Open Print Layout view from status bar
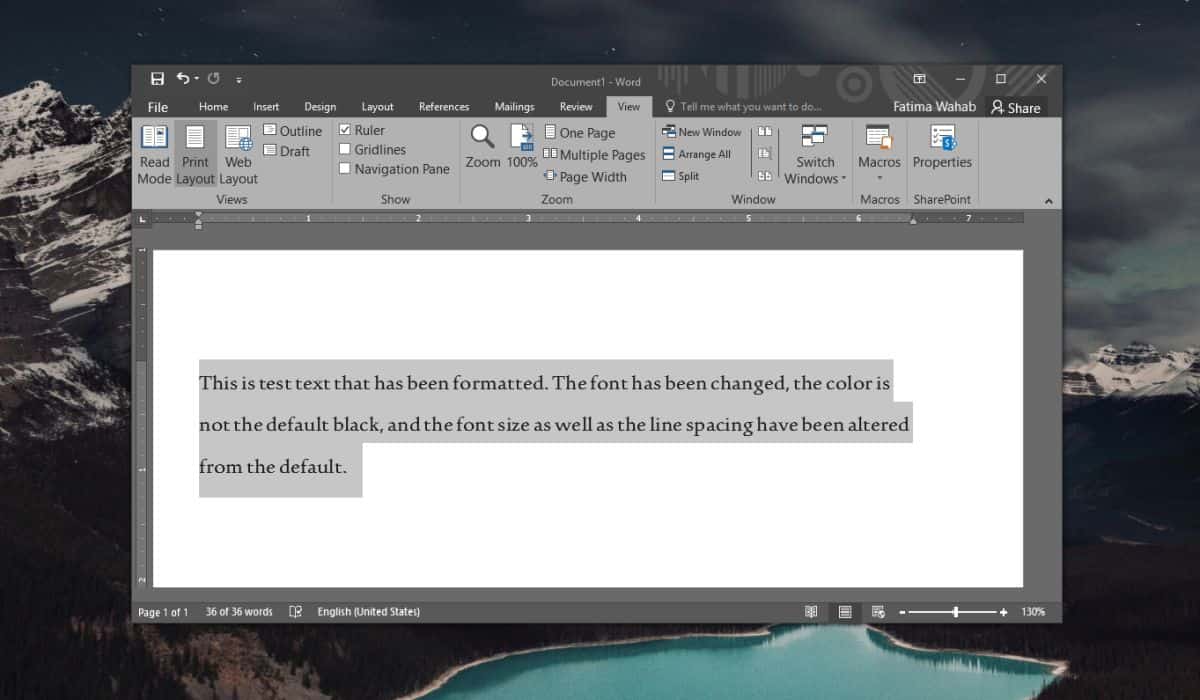The width and height of the screenshot is (1200, 700). click(846, 611)
